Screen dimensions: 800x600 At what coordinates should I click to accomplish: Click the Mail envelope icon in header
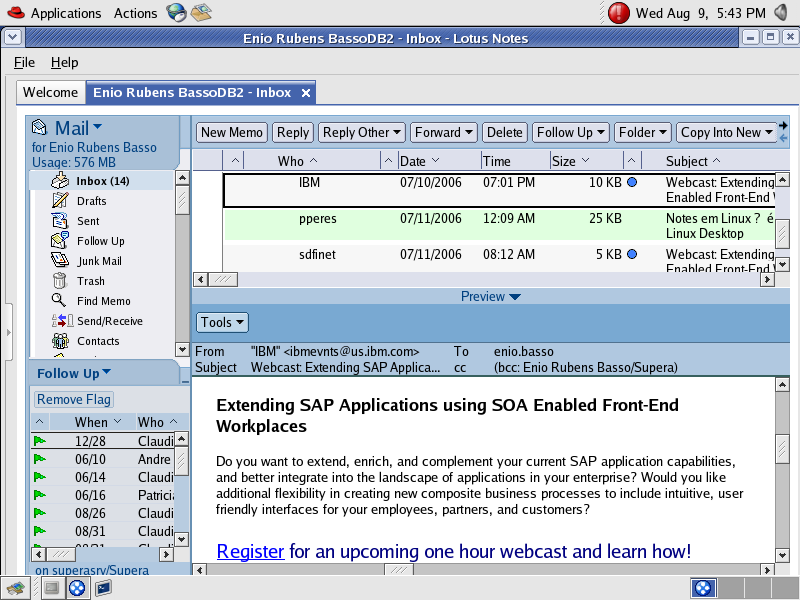tap(39, 127)
